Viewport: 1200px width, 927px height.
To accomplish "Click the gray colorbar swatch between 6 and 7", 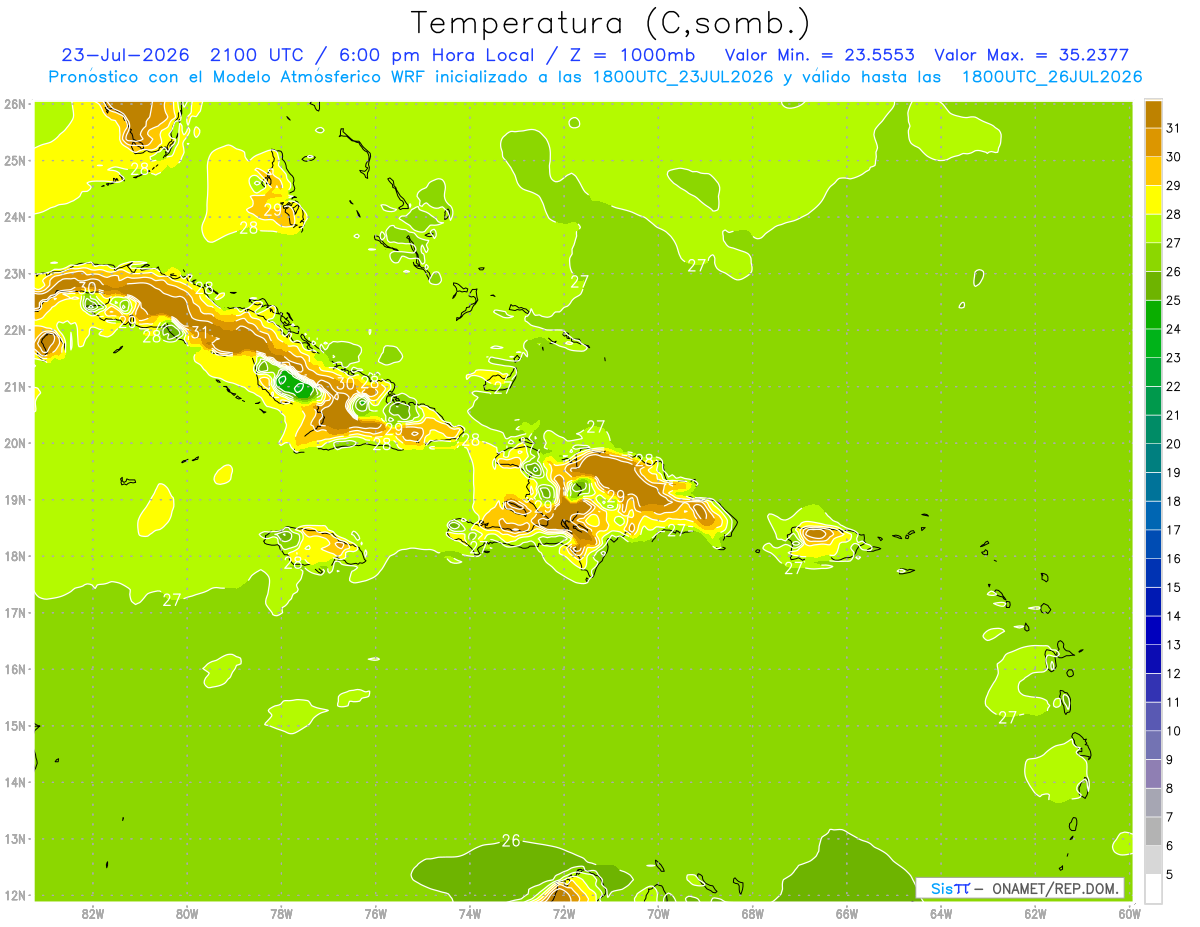I will 1153,831.
